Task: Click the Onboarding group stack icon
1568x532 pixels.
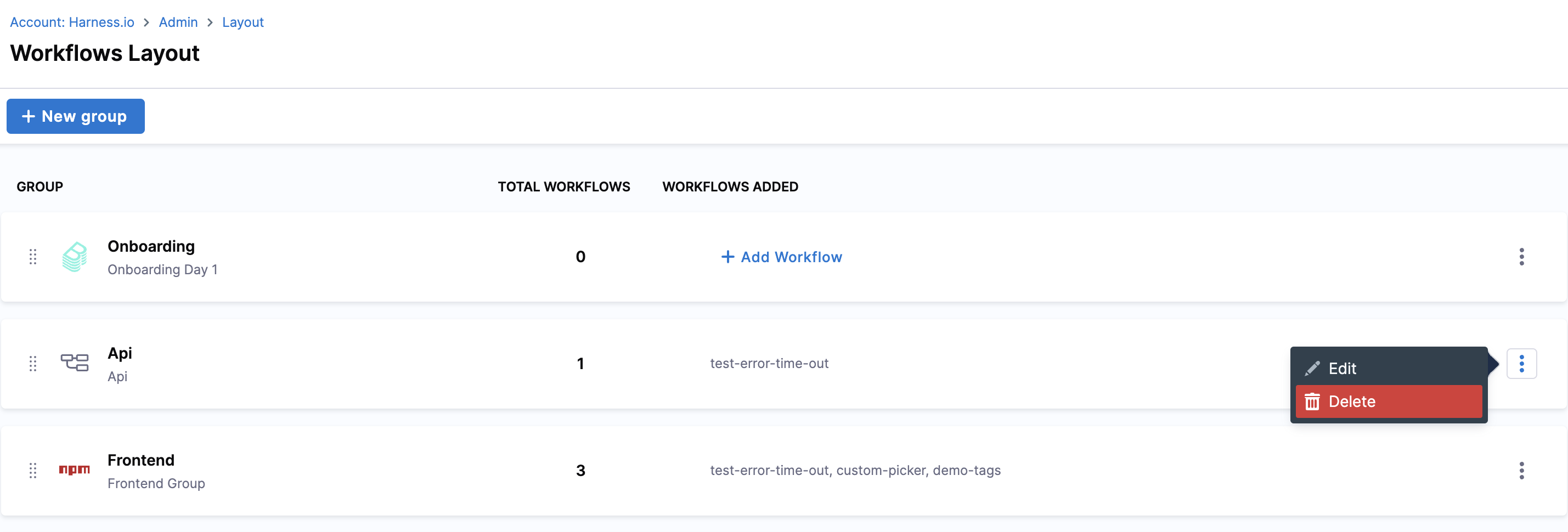Action: tap(74, 257)
